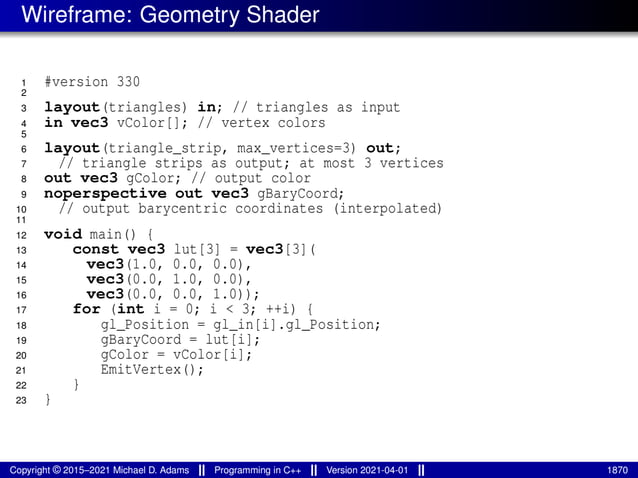Click the '// triangle strips as output' comment line
Viewport: 638px width, 478px height.
pos(251,163)
